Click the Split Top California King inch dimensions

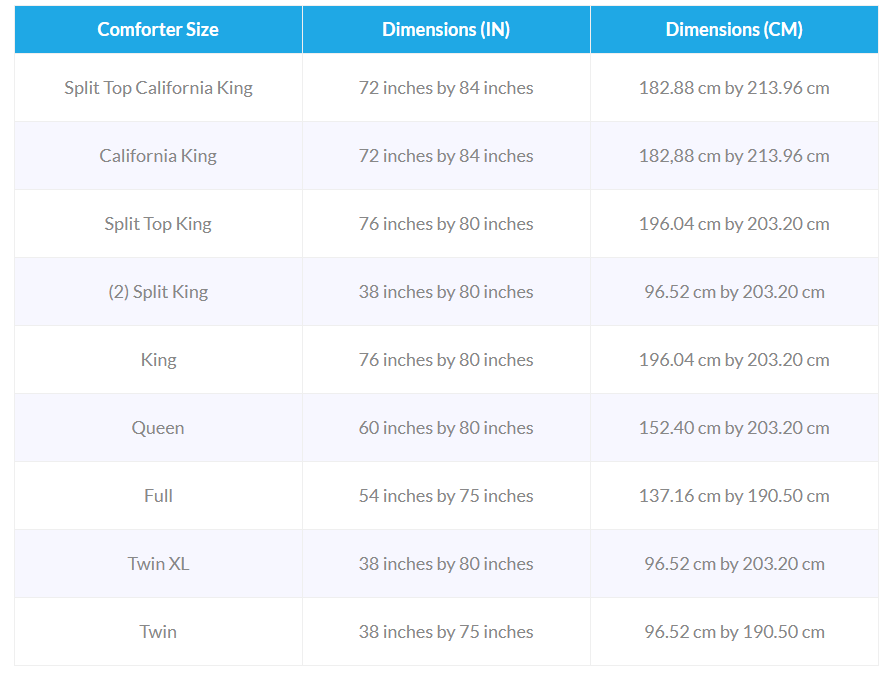coord(446,88)
